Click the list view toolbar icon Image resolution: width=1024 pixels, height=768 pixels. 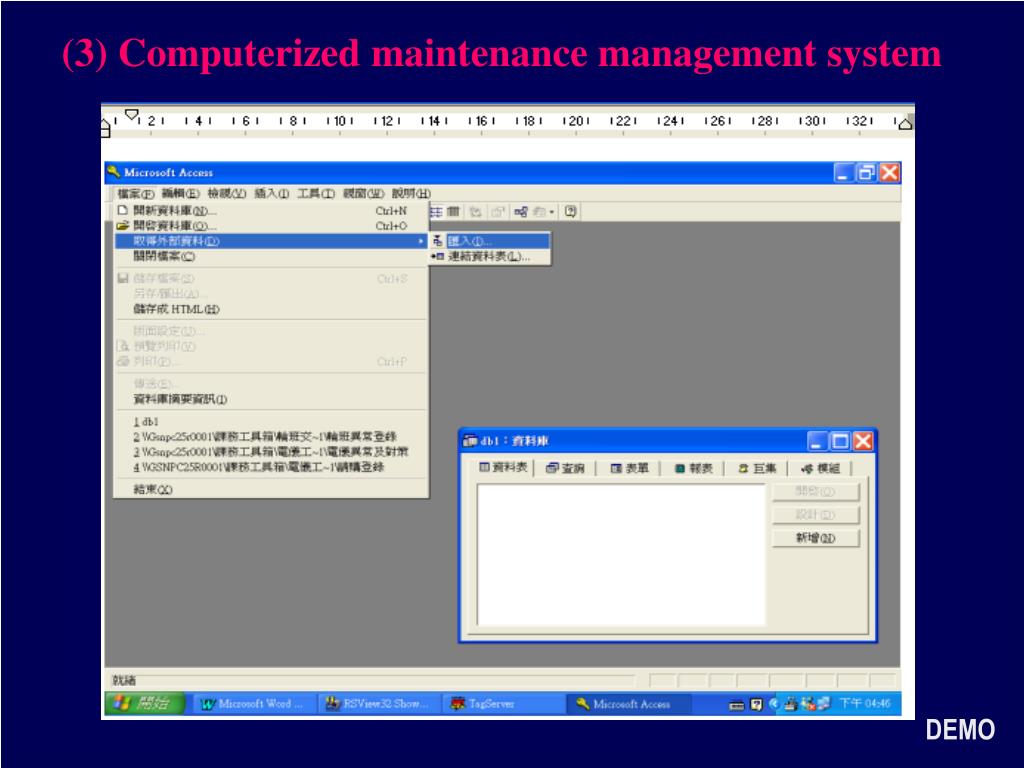[436, 212]
